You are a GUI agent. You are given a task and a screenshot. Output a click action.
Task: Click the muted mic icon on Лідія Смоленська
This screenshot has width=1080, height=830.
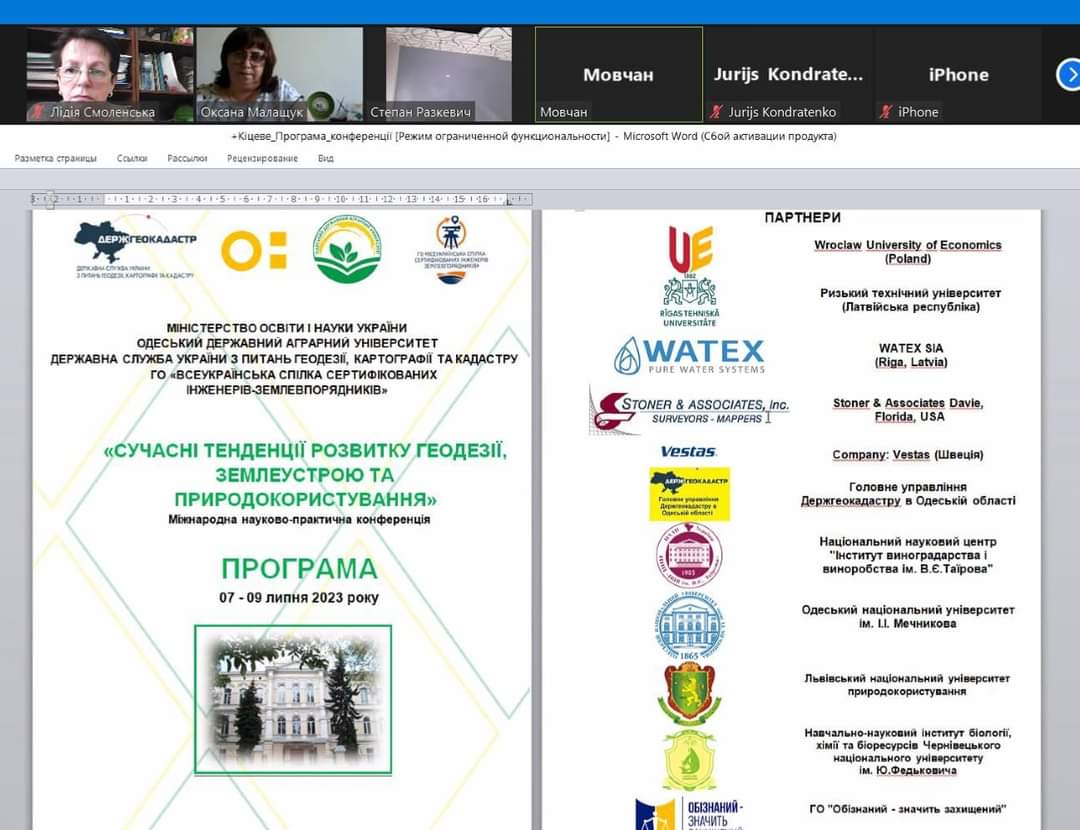pos(37,112)
